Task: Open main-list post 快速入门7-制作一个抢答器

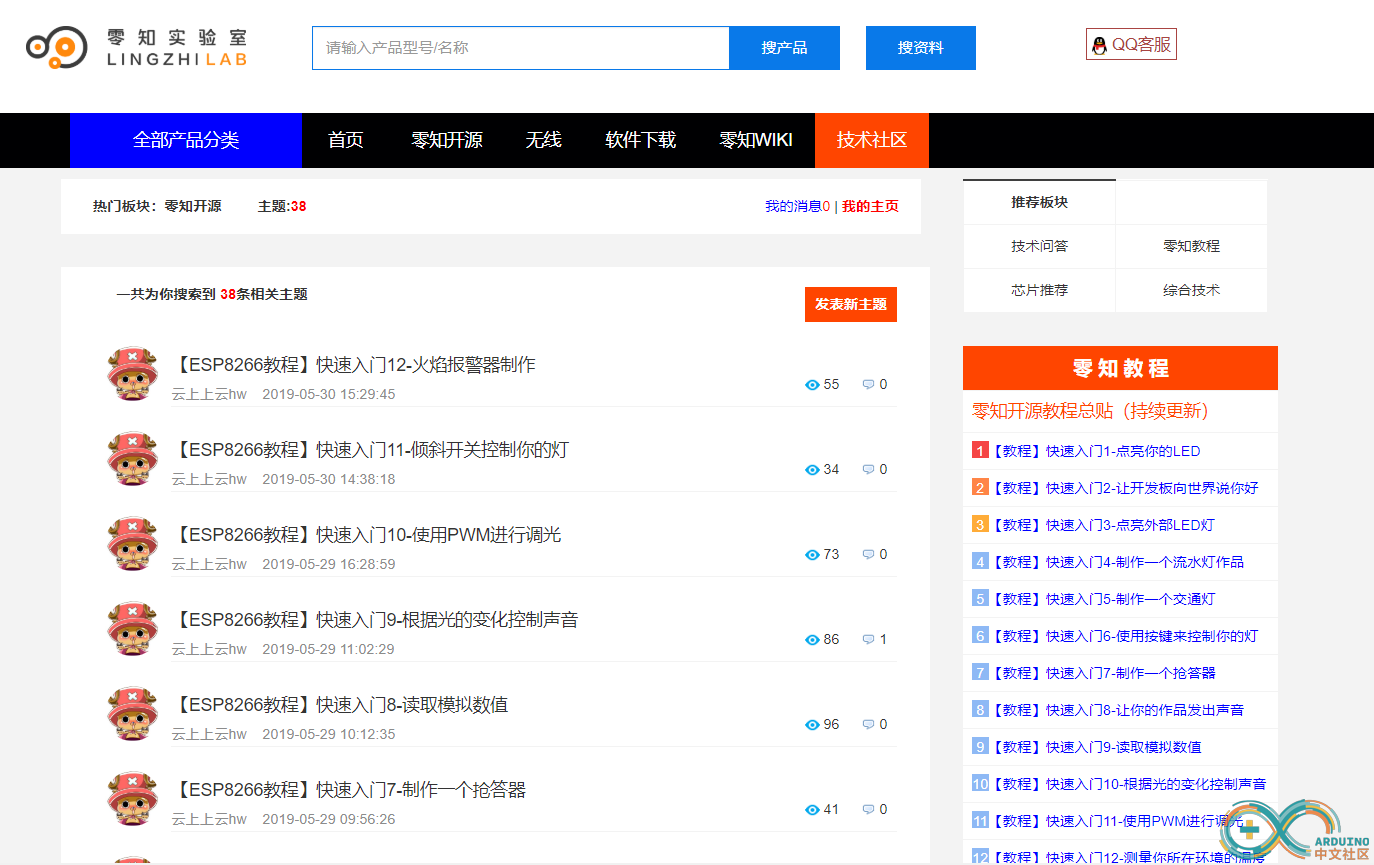Action: [349, 790]
